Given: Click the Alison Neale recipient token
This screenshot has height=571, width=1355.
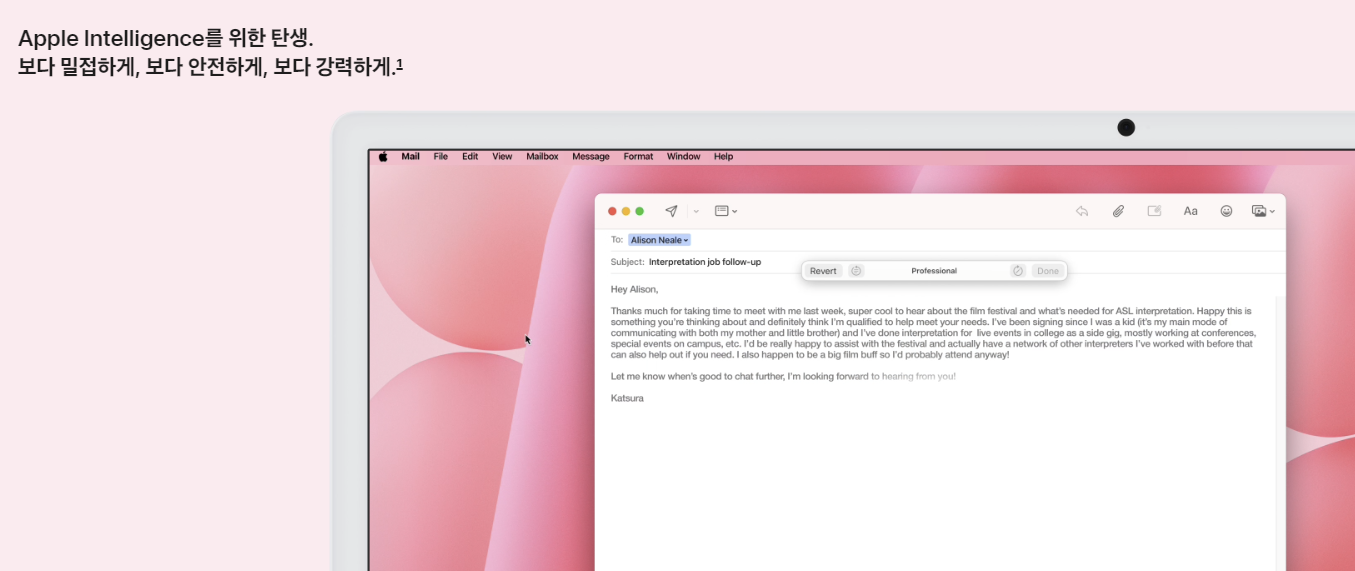Looking at the screenshot, I should coord(659,240).
